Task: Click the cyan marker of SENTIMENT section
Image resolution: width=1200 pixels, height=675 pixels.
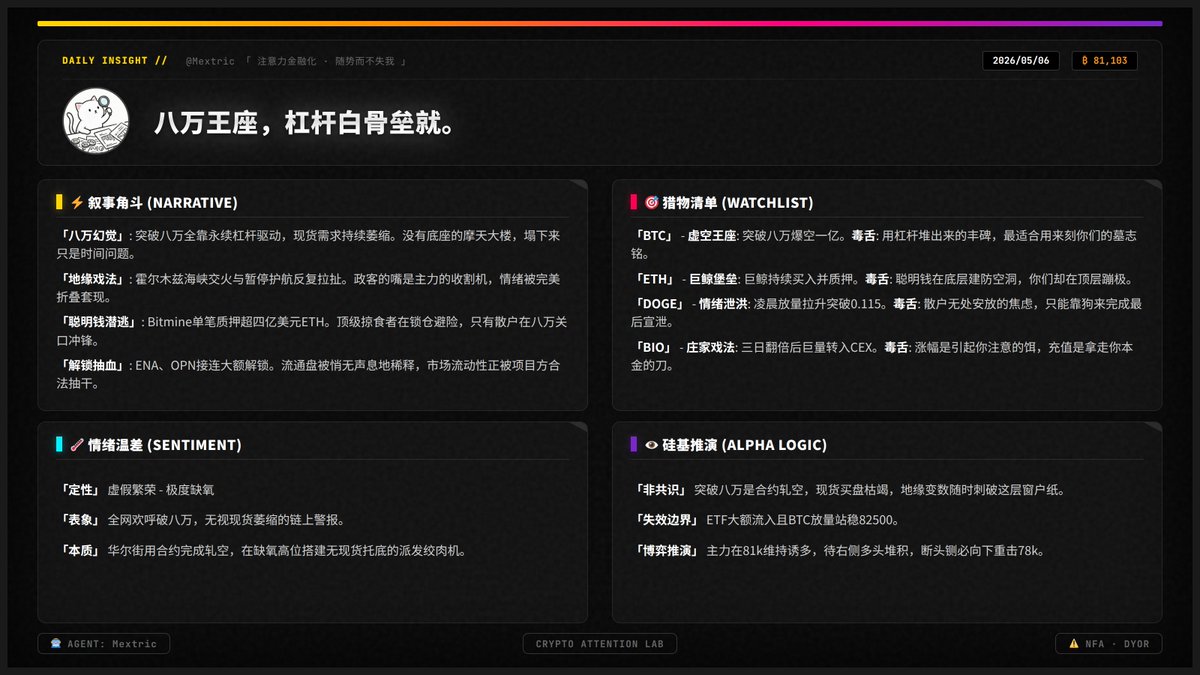Action: (x=60, y=445)
